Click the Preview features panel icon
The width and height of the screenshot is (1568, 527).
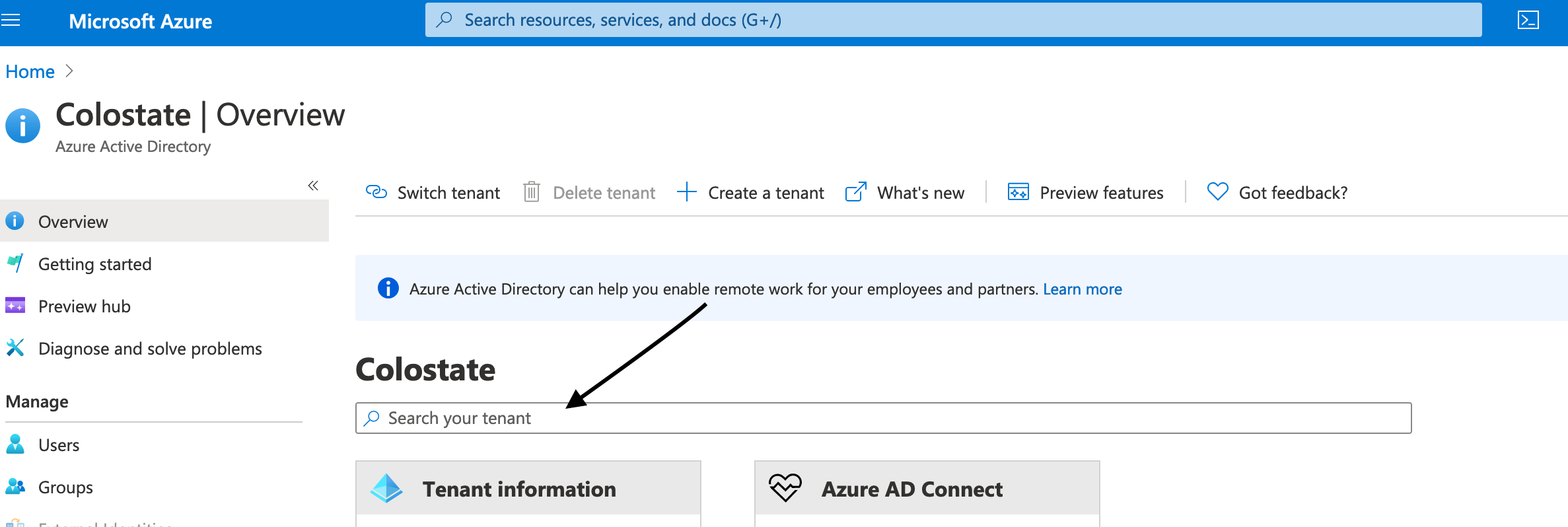[x=1018, y=192]
